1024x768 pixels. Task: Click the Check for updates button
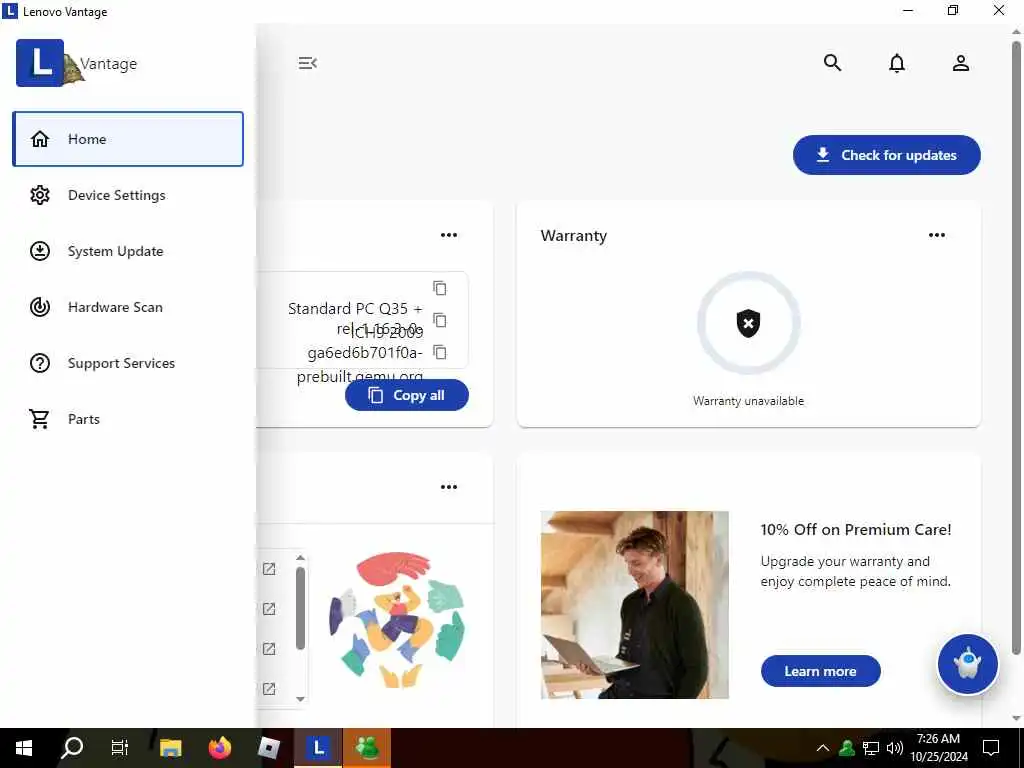[x=886, y=155]
